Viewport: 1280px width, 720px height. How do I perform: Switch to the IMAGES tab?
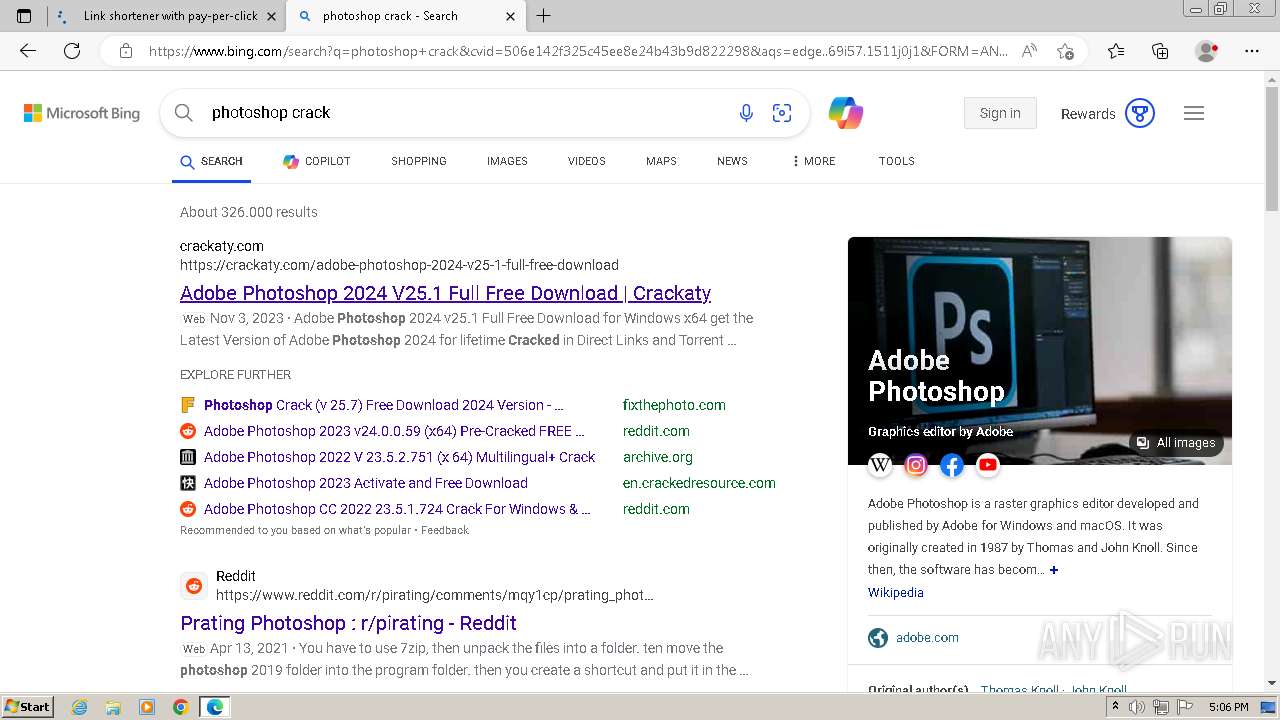point(507,161)
